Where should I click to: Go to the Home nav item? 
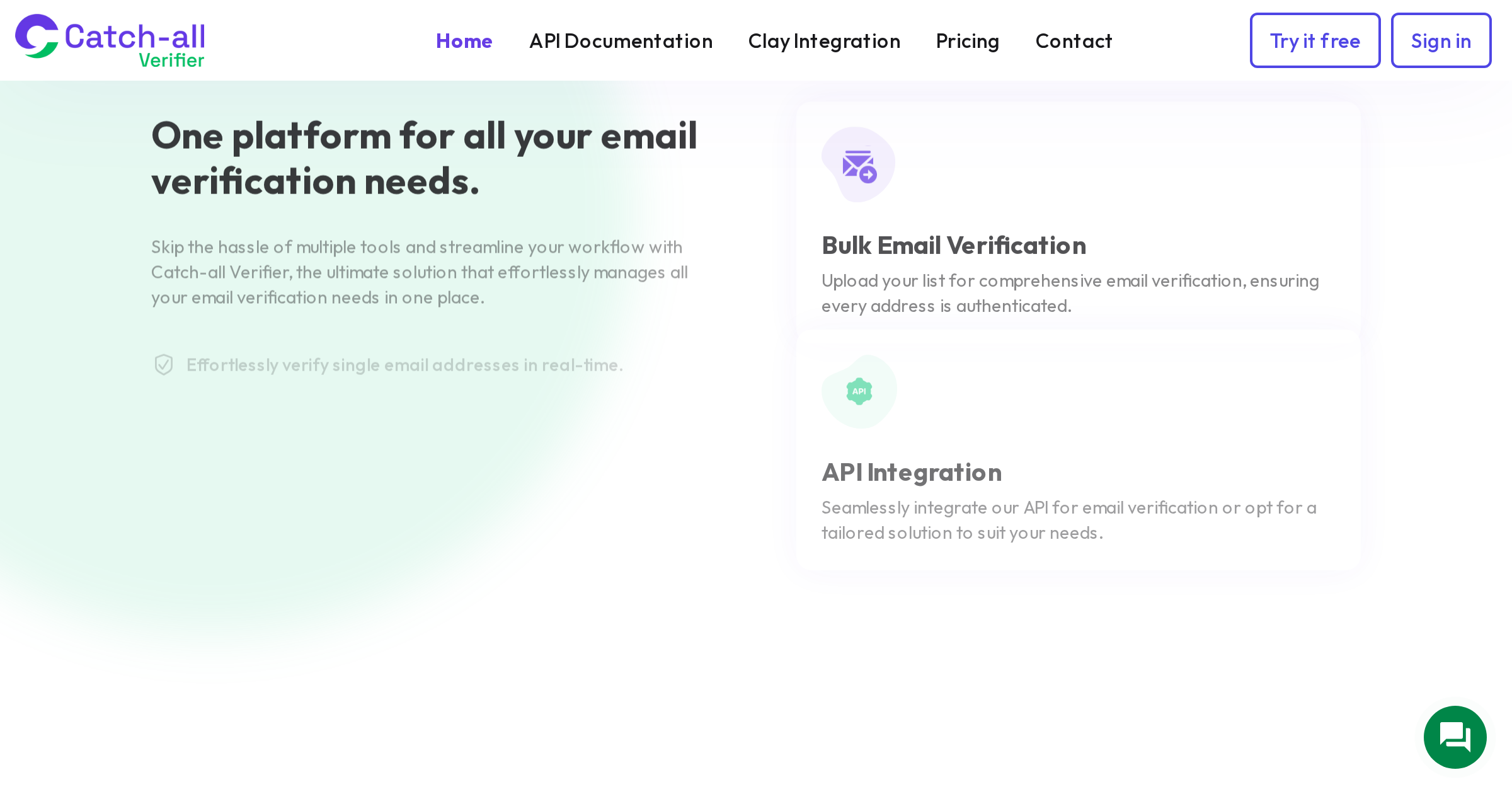[464, 41]
